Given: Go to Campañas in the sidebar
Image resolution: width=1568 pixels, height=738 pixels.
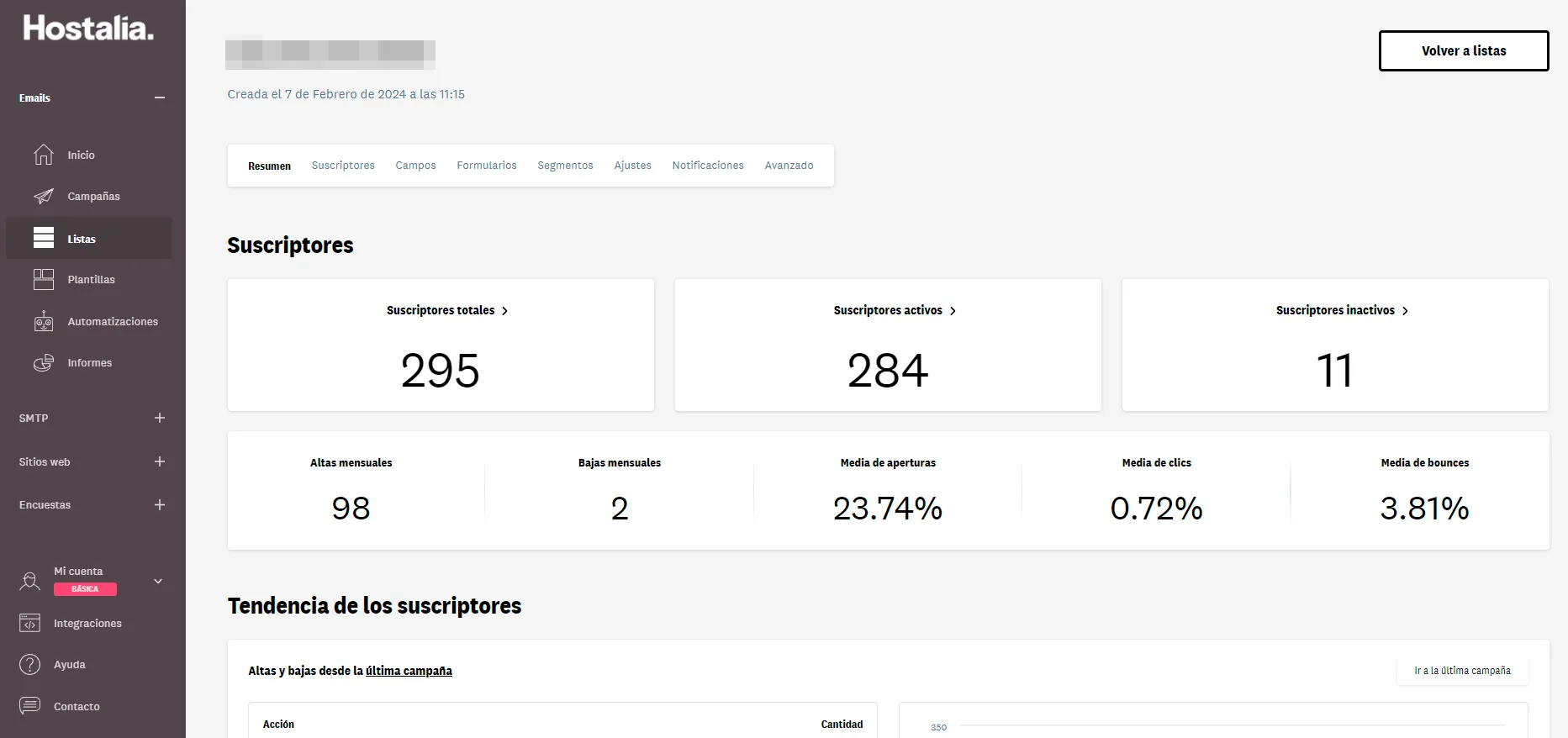Looking at the screenshot, I should 93,197.
